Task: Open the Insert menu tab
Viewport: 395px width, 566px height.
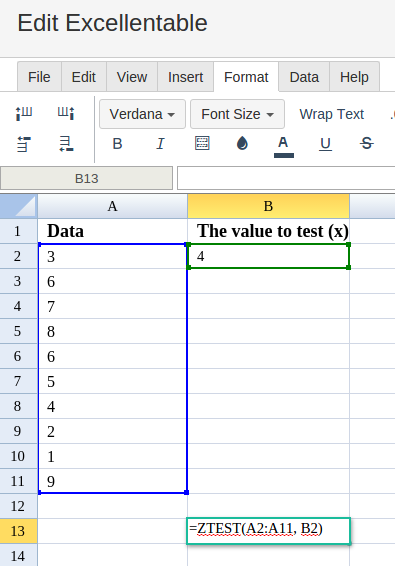Action: 185,77
